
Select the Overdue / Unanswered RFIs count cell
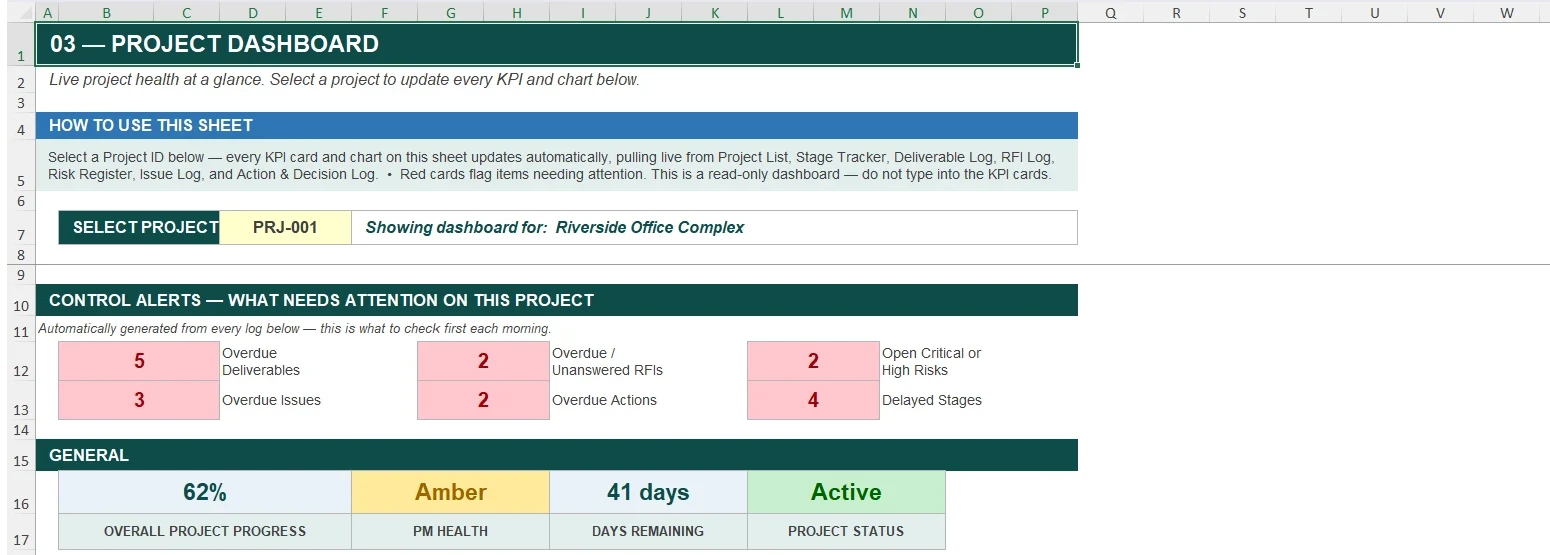point(483,361)
